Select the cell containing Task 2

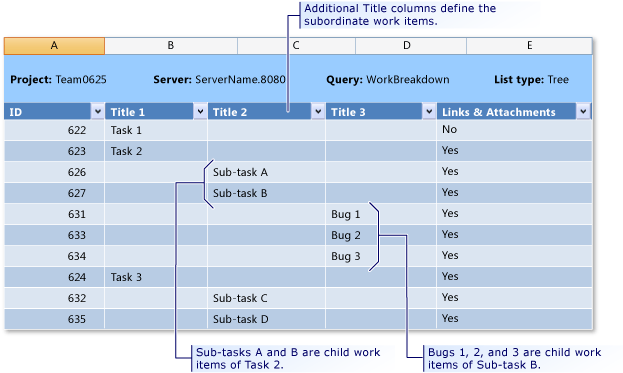pyautogui.click(x=156, y=151)
